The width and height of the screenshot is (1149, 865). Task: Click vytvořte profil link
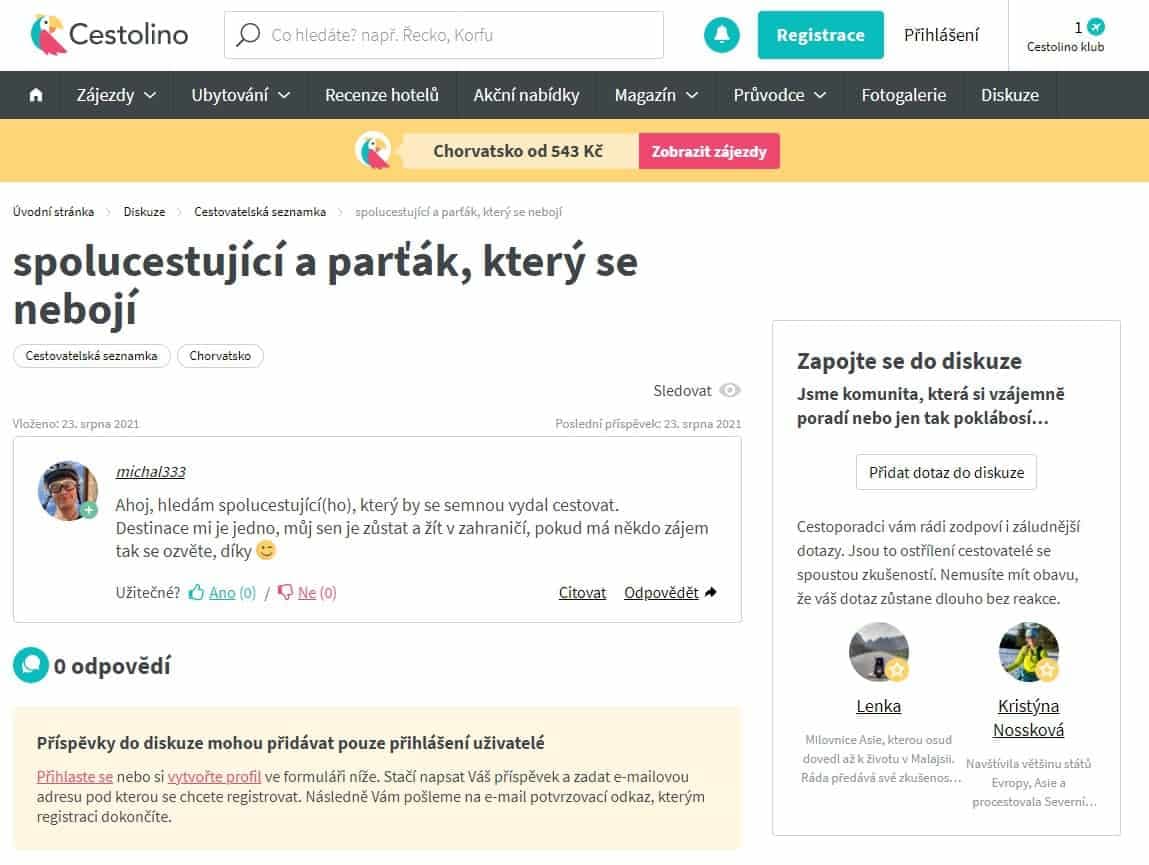pyautogui.click(x=214, y=776)
